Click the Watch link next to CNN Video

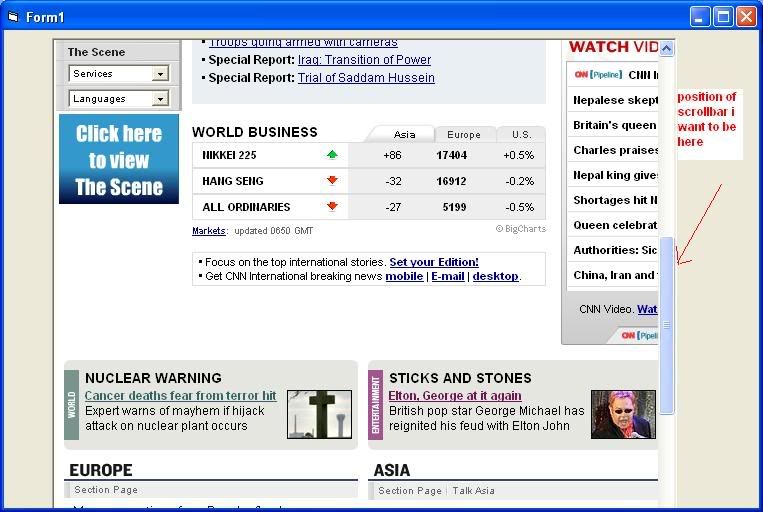coord(647,309)
